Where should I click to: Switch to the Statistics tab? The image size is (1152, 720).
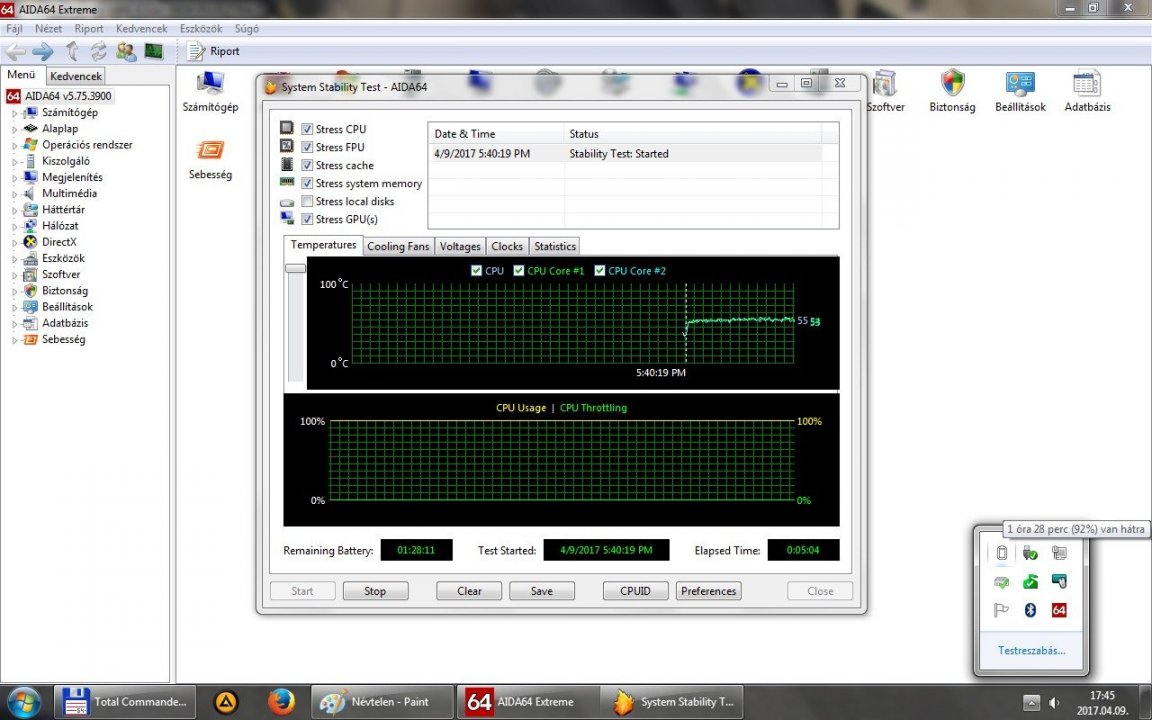(555, 246)
